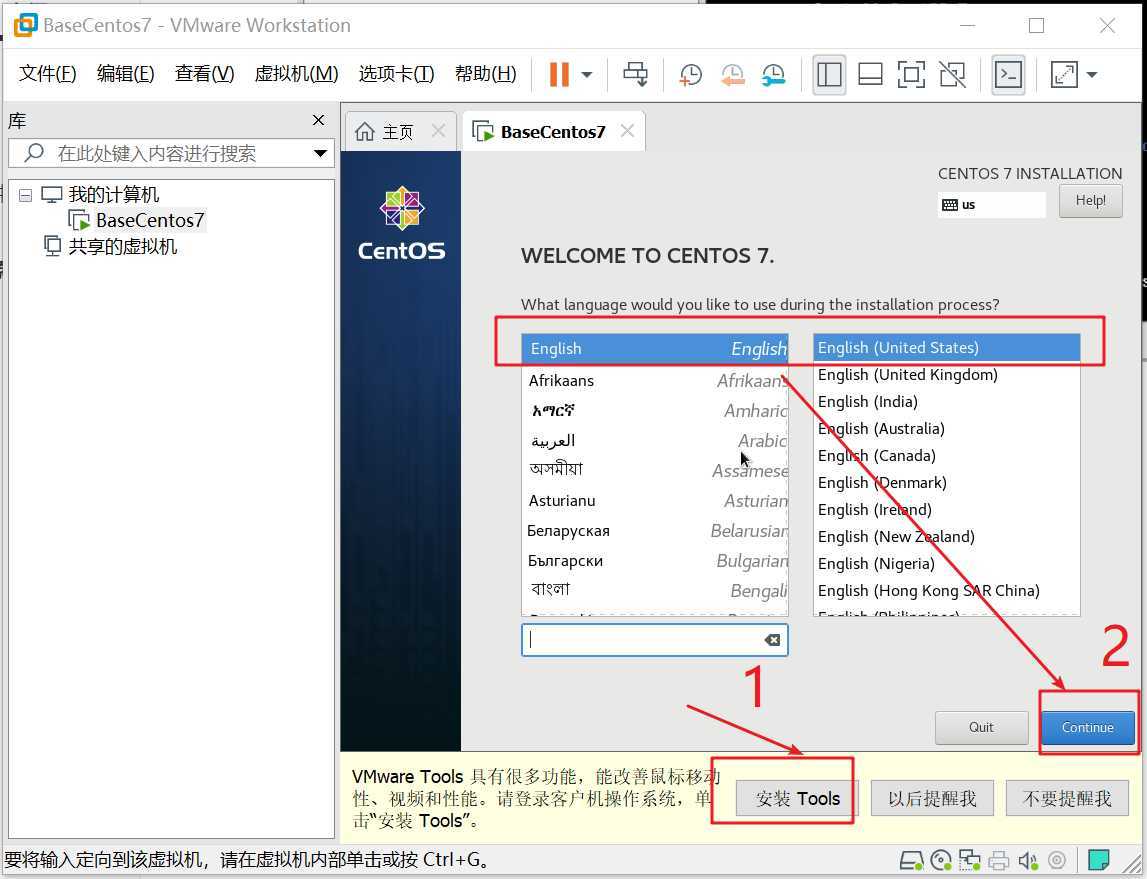Choose English (New Zealand) locale
This screenshot has height=879, width=1147.
click(x=947, y=537)
